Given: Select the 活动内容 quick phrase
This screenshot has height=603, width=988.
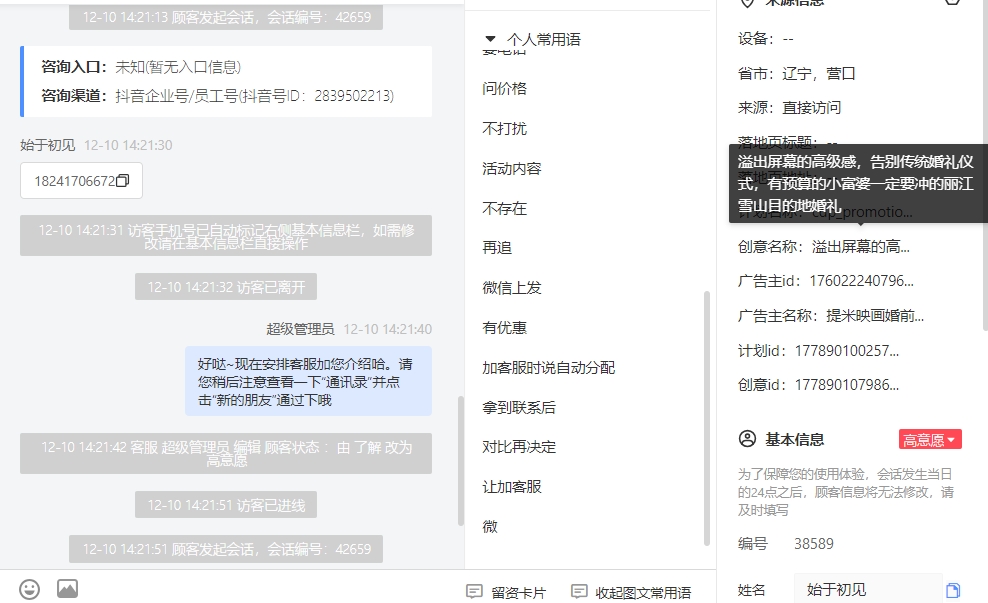Looking at the screenshot, I should tap(512, 168).
